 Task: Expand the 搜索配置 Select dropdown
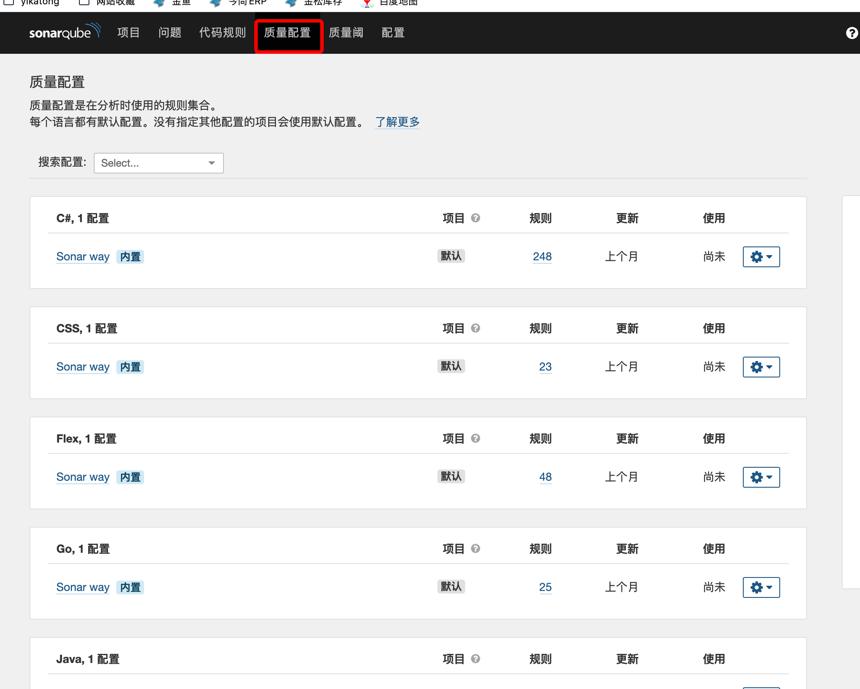159,163
